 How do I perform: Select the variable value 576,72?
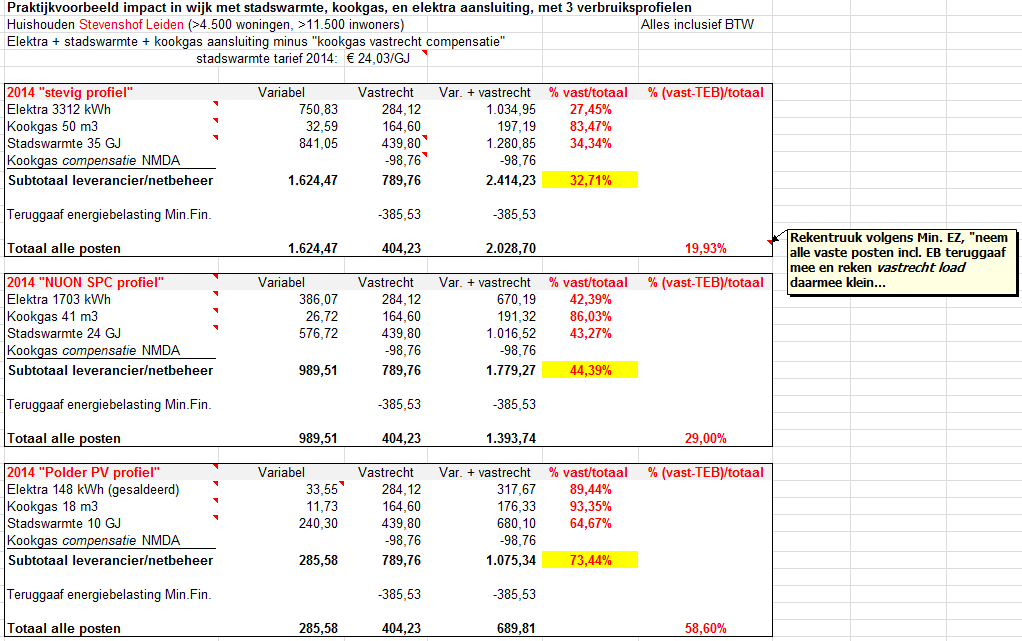318,333
